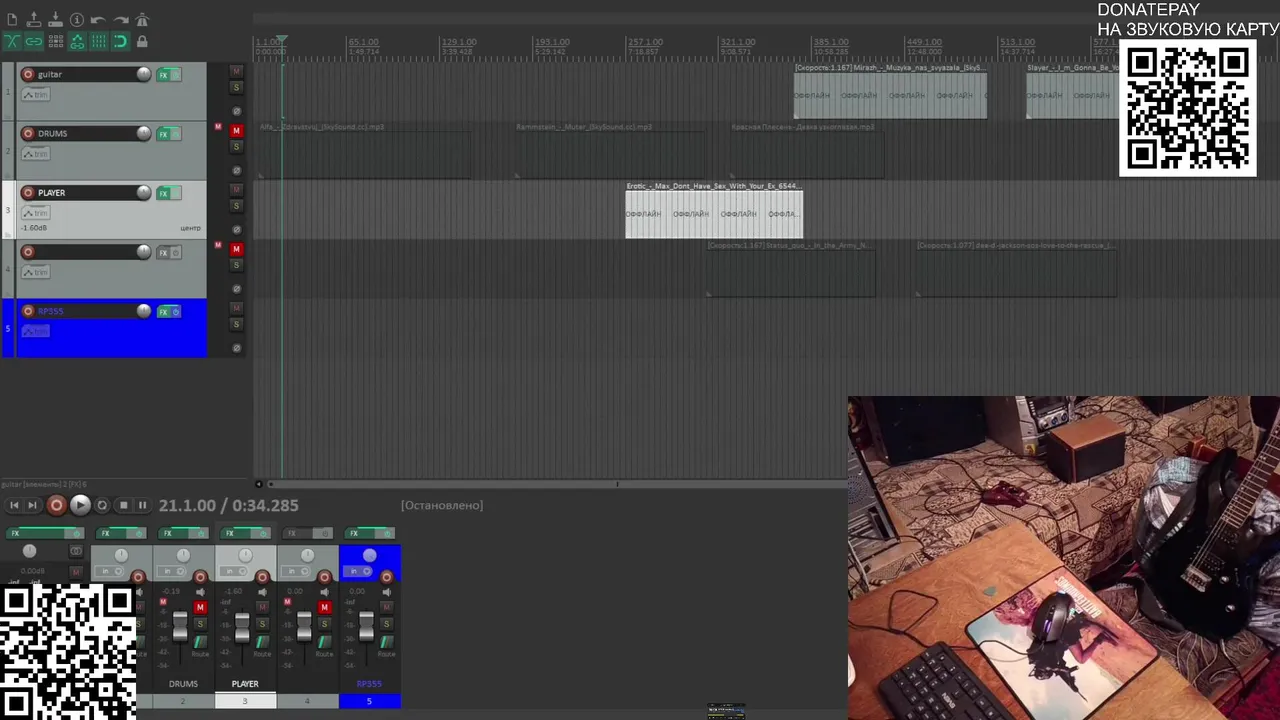Open input menu on RP355 mixer strip
The image size is (1280, 720).
[x=357, y=572]
